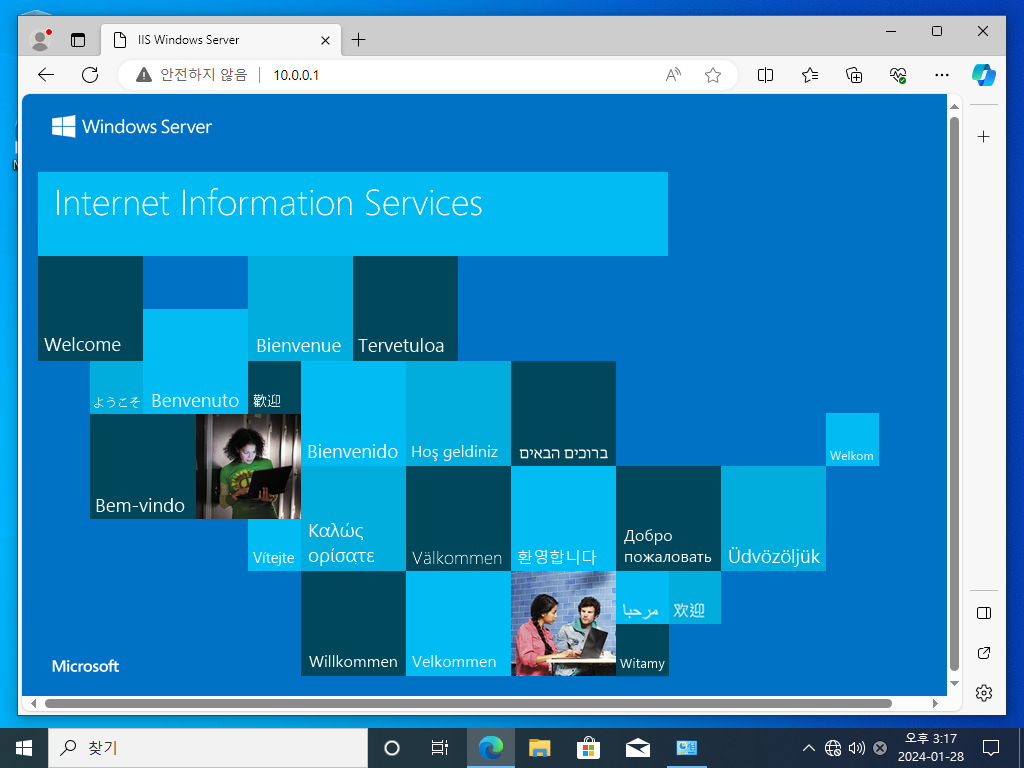Add this page to favorites star
This screenshot has width=1024, height=768.
[x=712, y=75]
